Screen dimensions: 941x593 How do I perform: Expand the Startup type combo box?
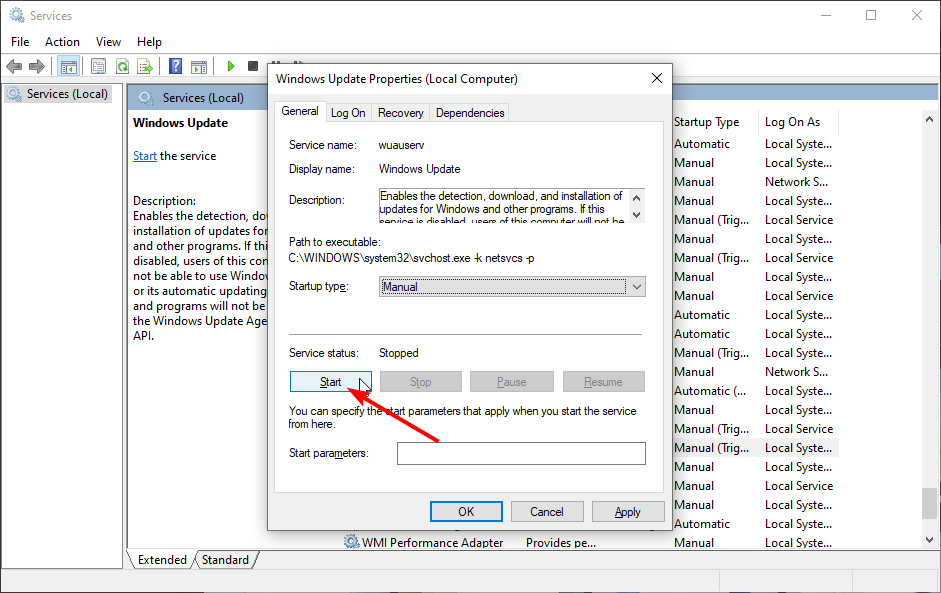512,287
